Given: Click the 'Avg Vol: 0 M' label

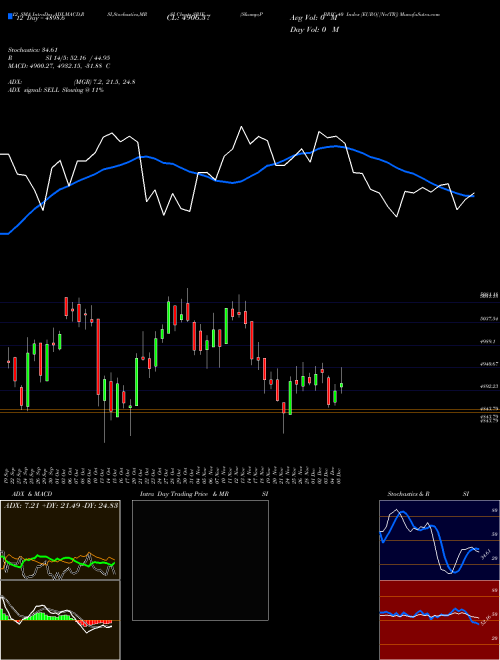Looking at the screenshot, I should click(x=314, y=18).
